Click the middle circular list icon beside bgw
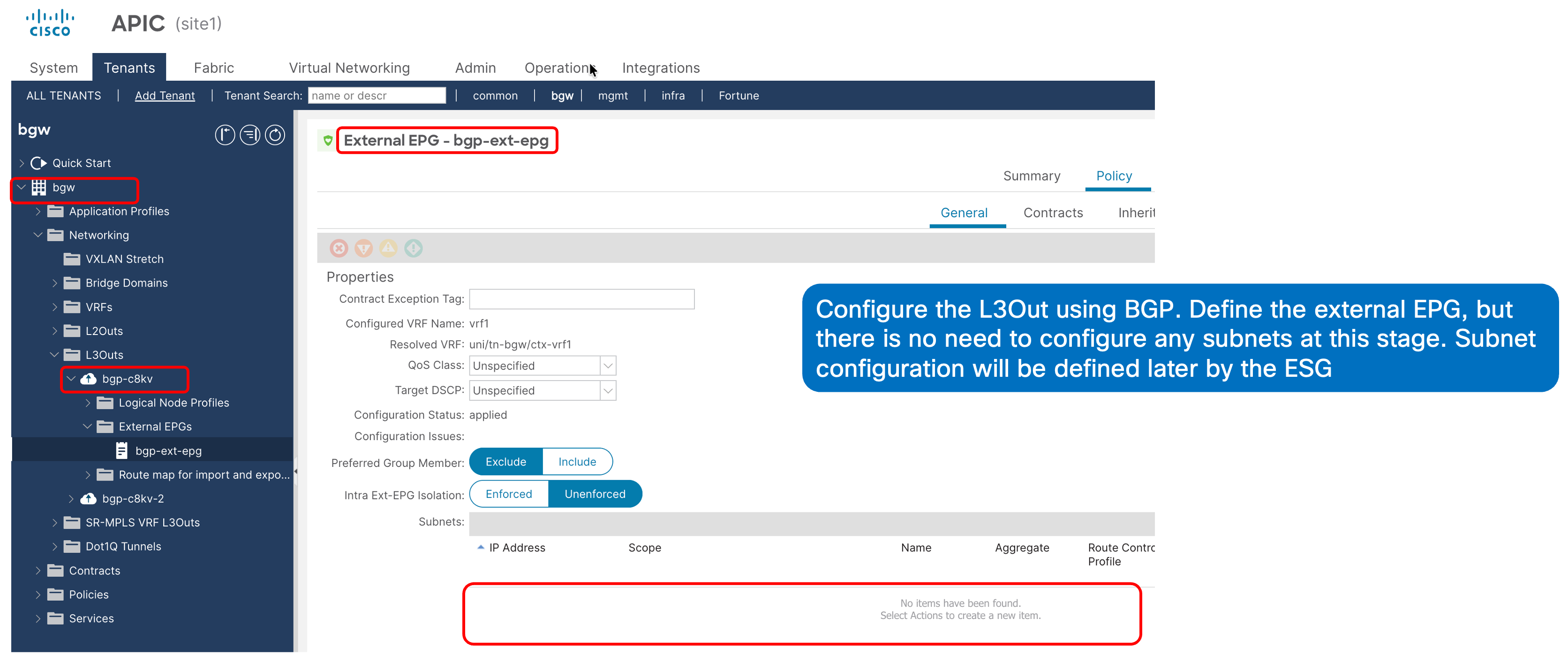 click(249, 135)
